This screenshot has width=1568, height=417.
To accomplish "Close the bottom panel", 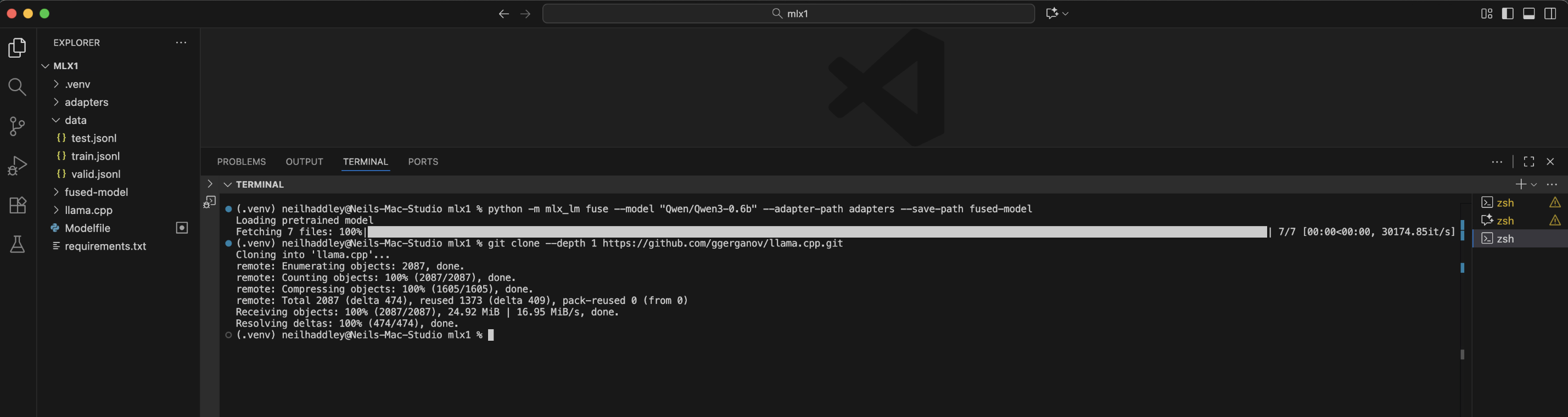I will pos(1550,162).
